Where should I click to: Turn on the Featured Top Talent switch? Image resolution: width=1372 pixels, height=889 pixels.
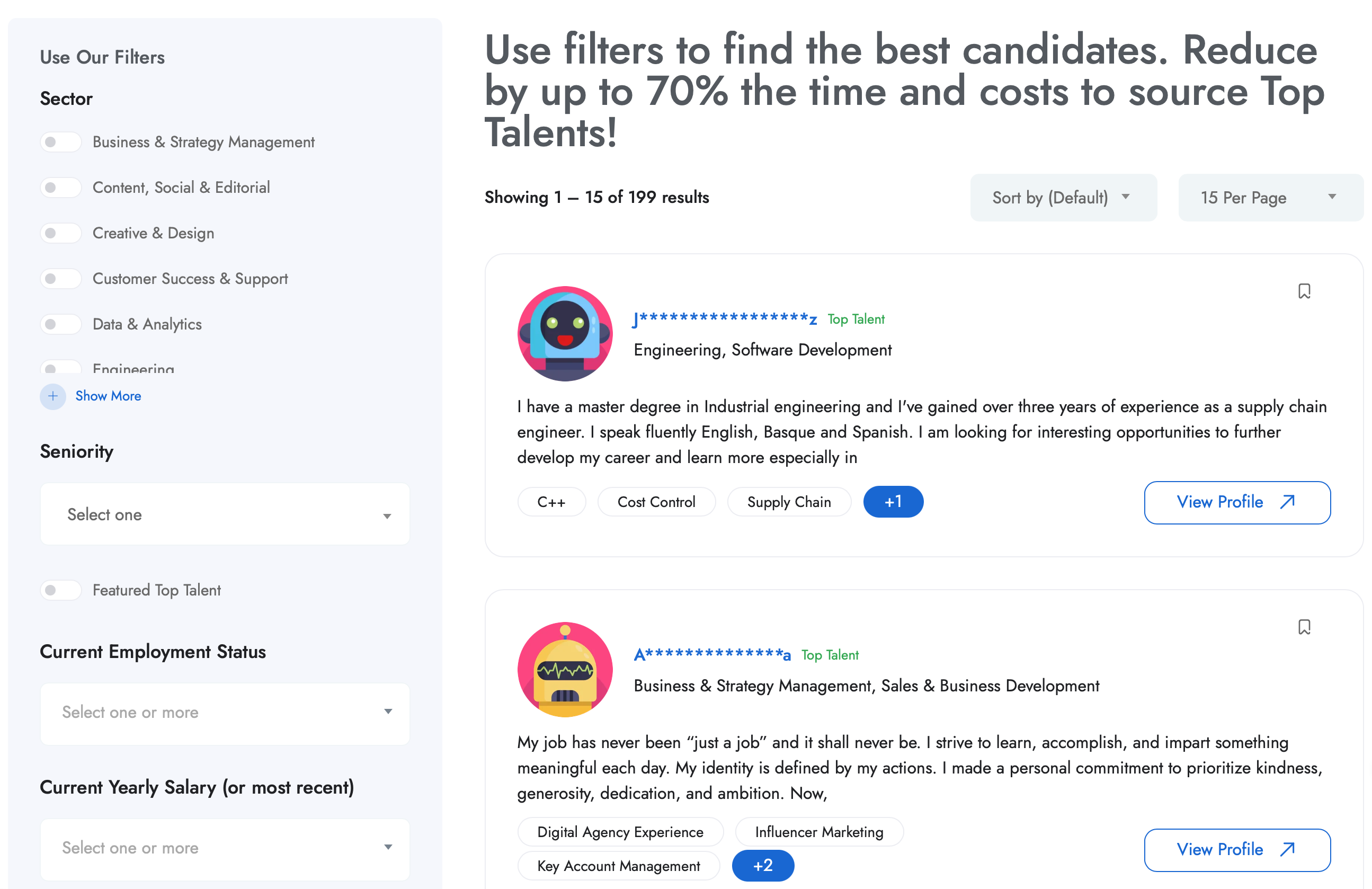coord(60,590)
